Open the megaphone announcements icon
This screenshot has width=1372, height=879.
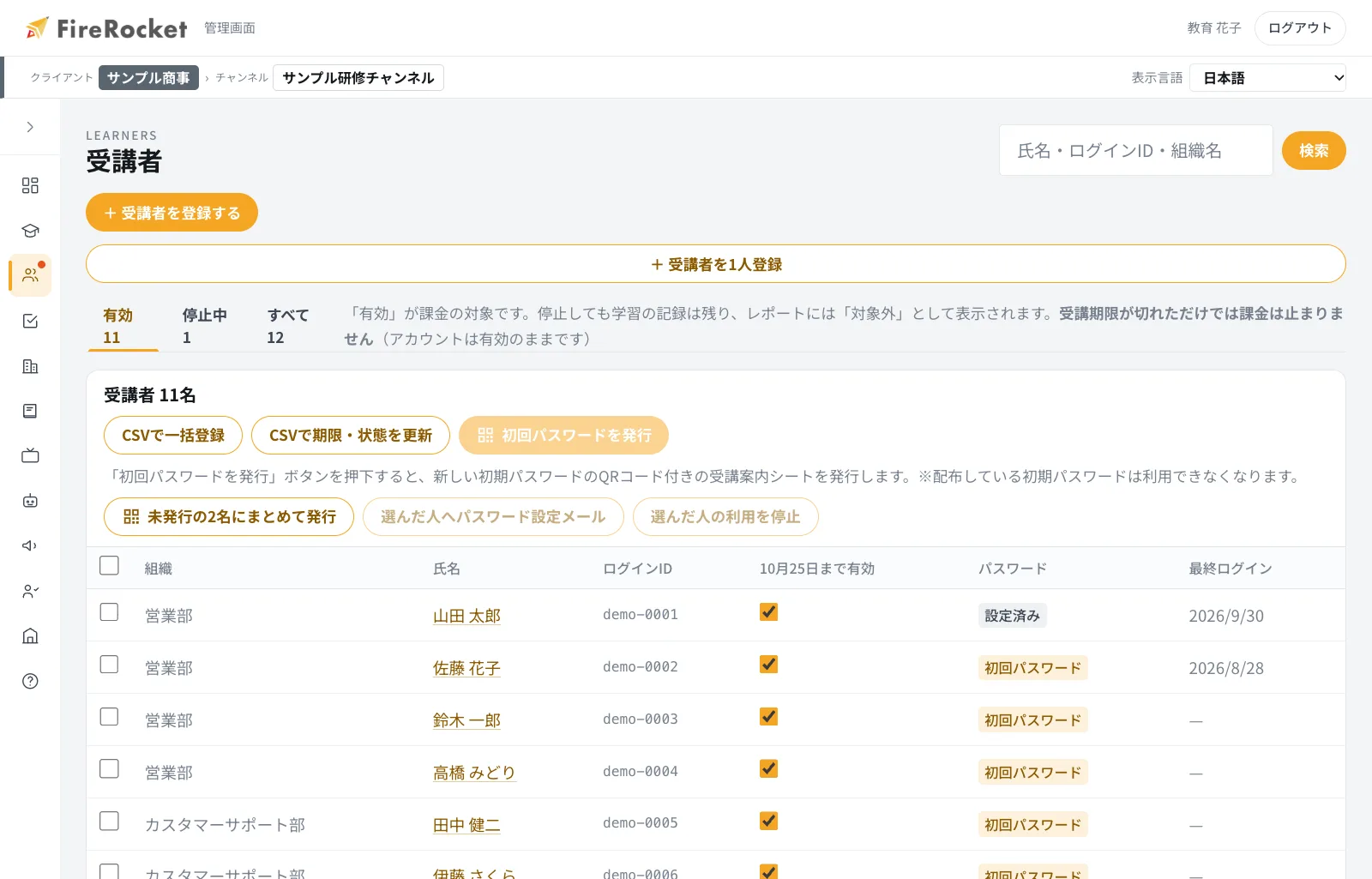point(30,545)
